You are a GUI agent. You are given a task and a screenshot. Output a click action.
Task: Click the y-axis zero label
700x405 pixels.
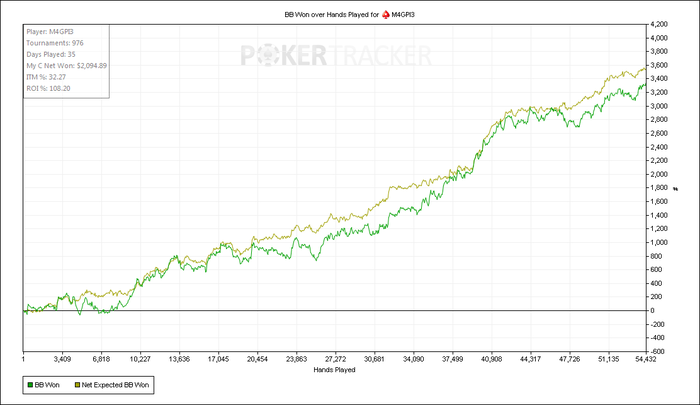tap(653, 310)
